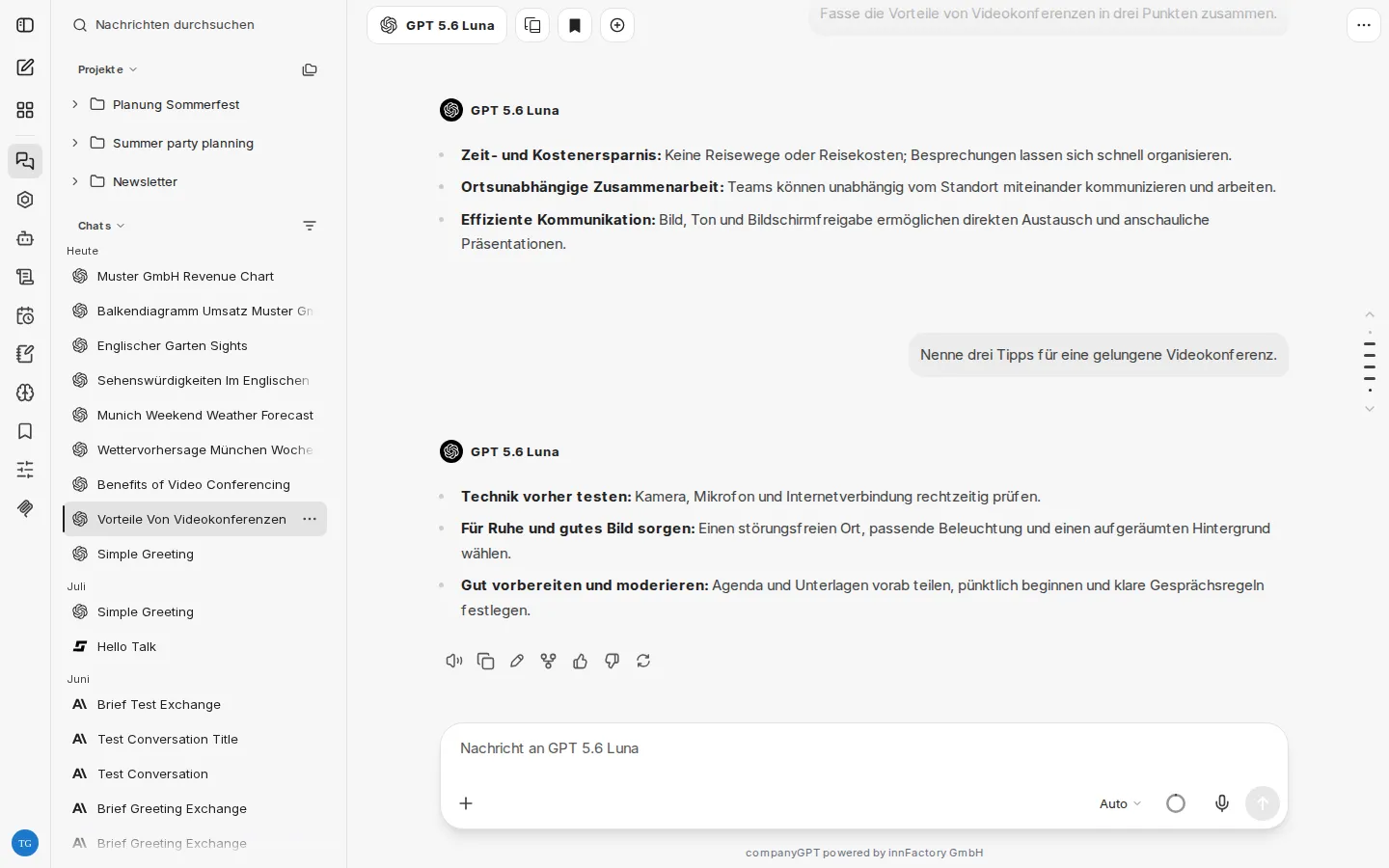Open the sliders settings icon in left rail
Viewport: 1389px width, 868px height.
pyautogui.click(x=25, y=470)
